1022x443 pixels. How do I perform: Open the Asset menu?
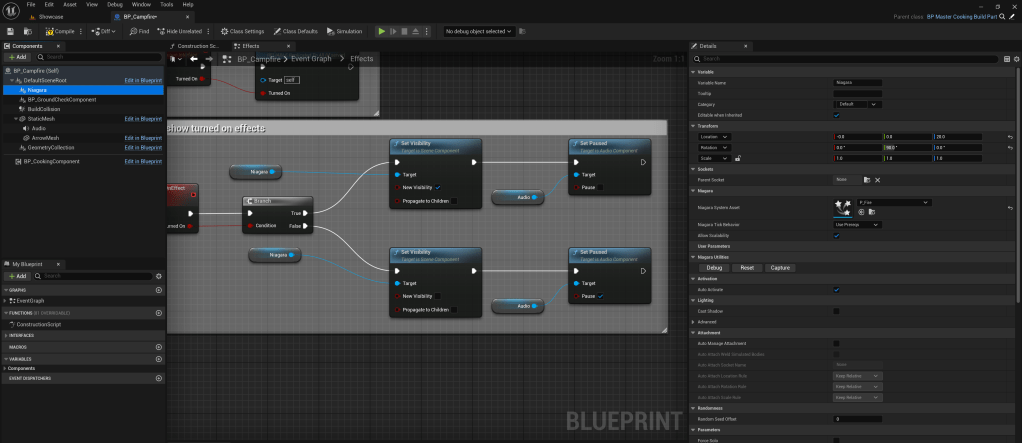[x=68, y=5]
